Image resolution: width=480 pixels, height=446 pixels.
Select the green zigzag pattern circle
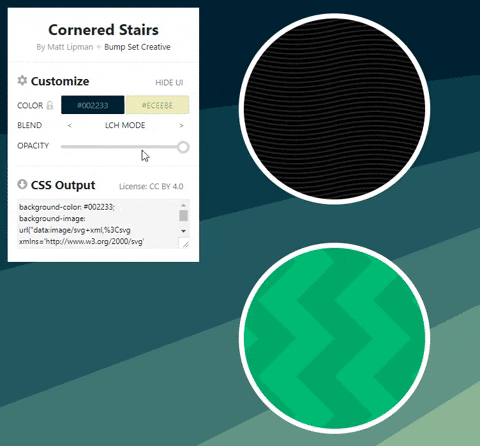point(334,338)
